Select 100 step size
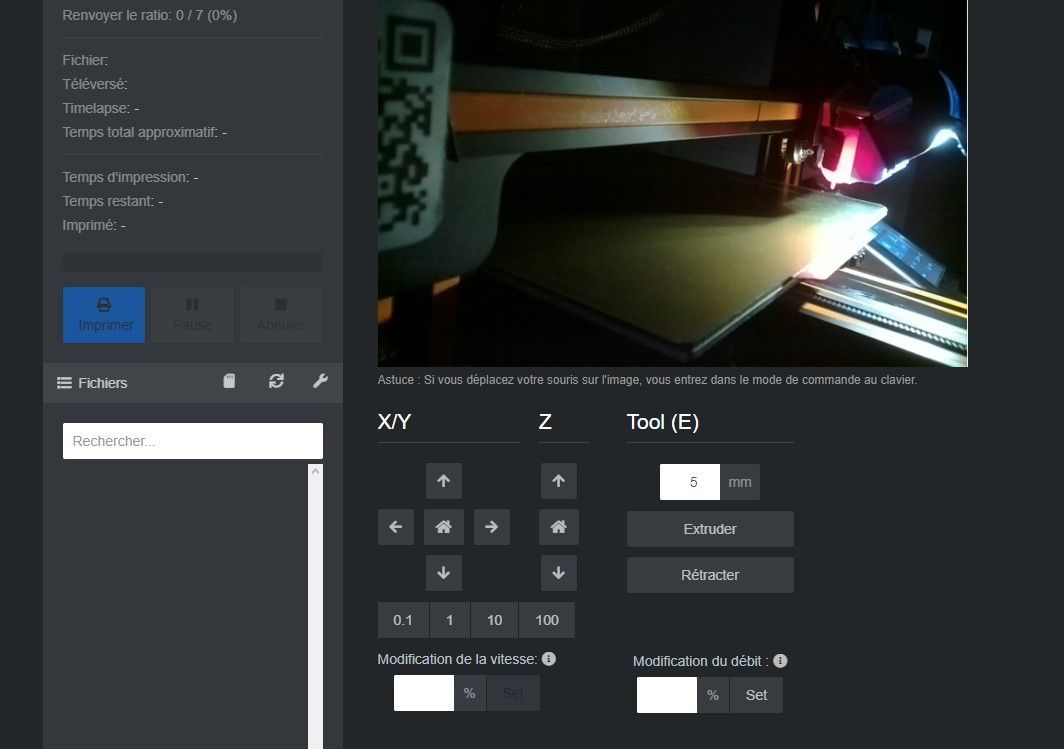Image resolution: width=1064 pixels, height=749 pixels. click(x=547, y=620)
